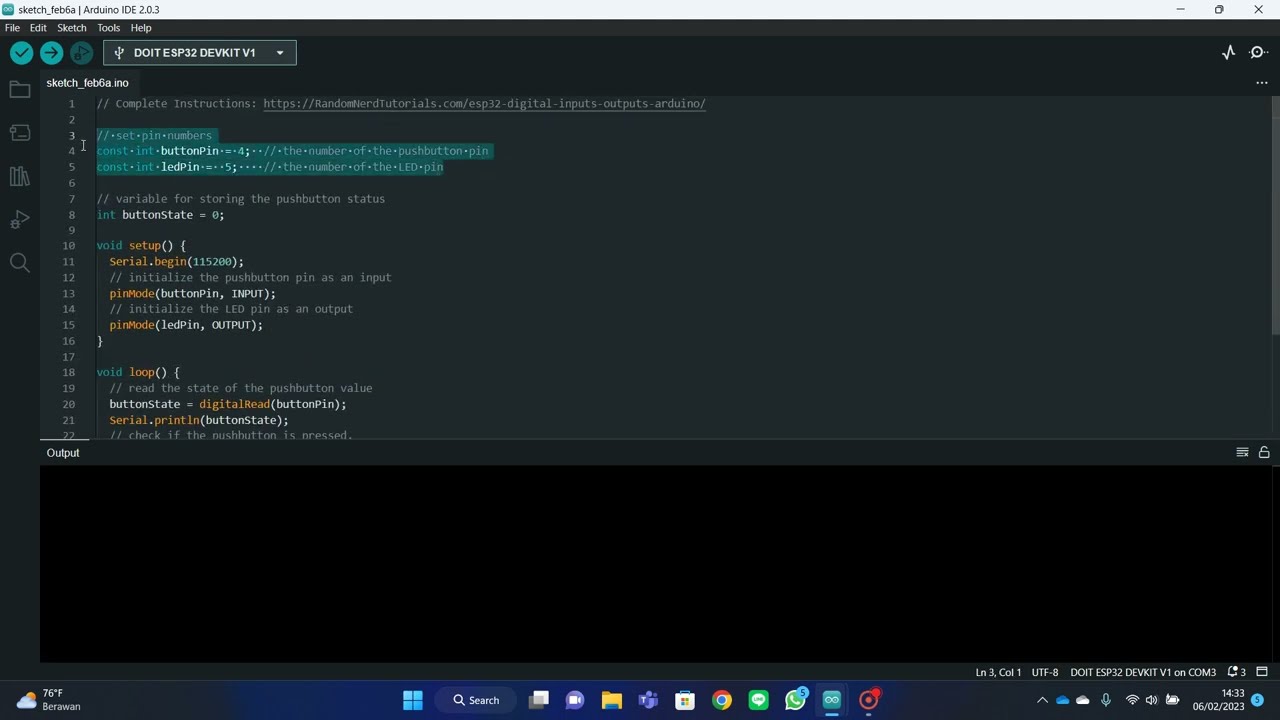The image size is (1280, 720).
Task: Click the UTF-8 encoding status entry
Action: [x=1045, y=672]
